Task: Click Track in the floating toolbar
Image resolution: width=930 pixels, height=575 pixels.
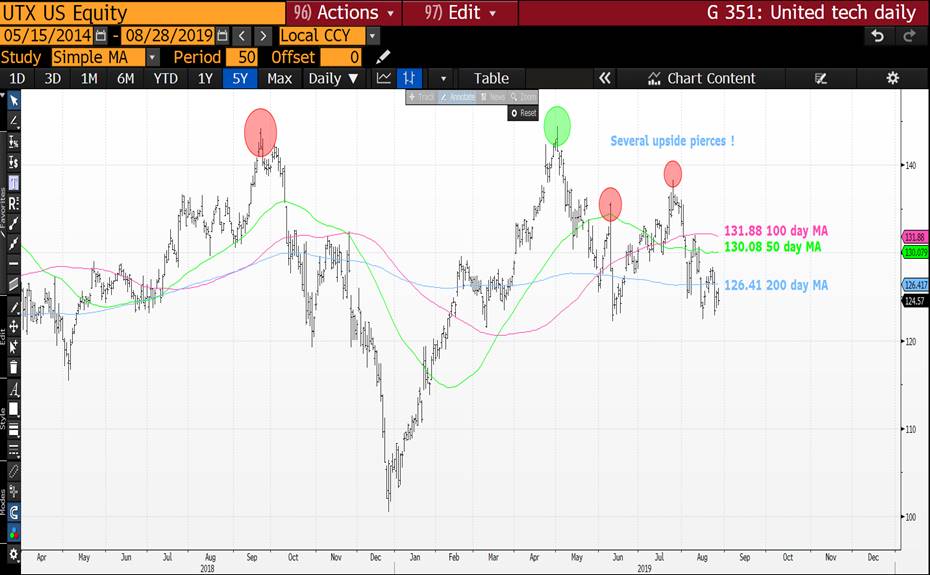Action: [422, 97]
